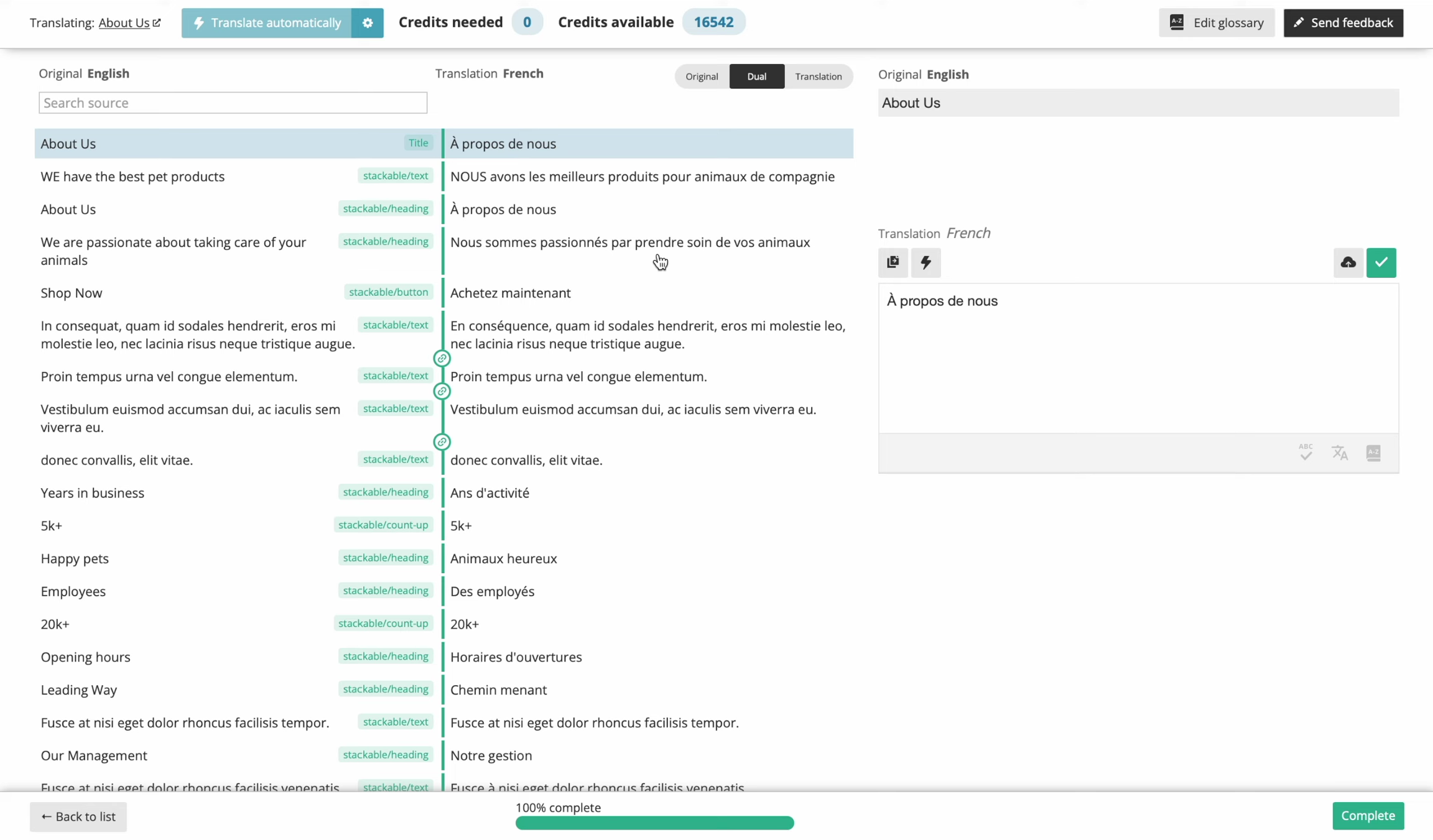
Task: Switch view mode to Translation
Action: (x=818, y=76)
